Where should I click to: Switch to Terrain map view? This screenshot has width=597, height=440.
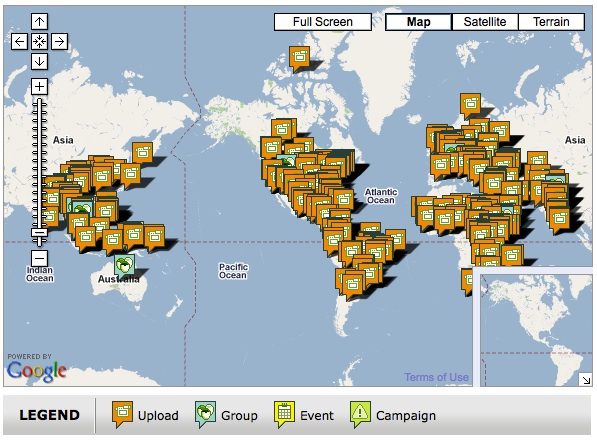tap(551, 22)
